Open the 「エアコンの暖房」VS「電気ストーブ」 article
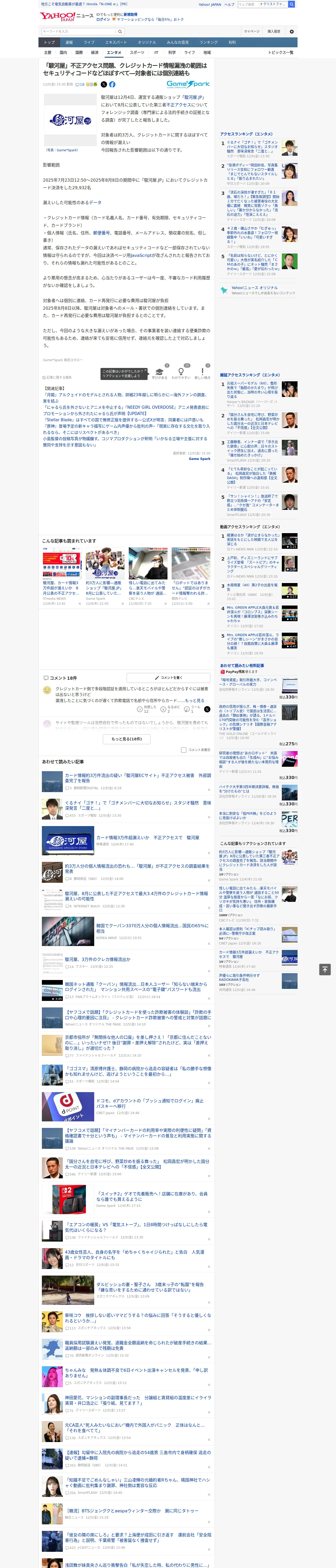This screenshot has height=1568, width=336. (137, 1227)
